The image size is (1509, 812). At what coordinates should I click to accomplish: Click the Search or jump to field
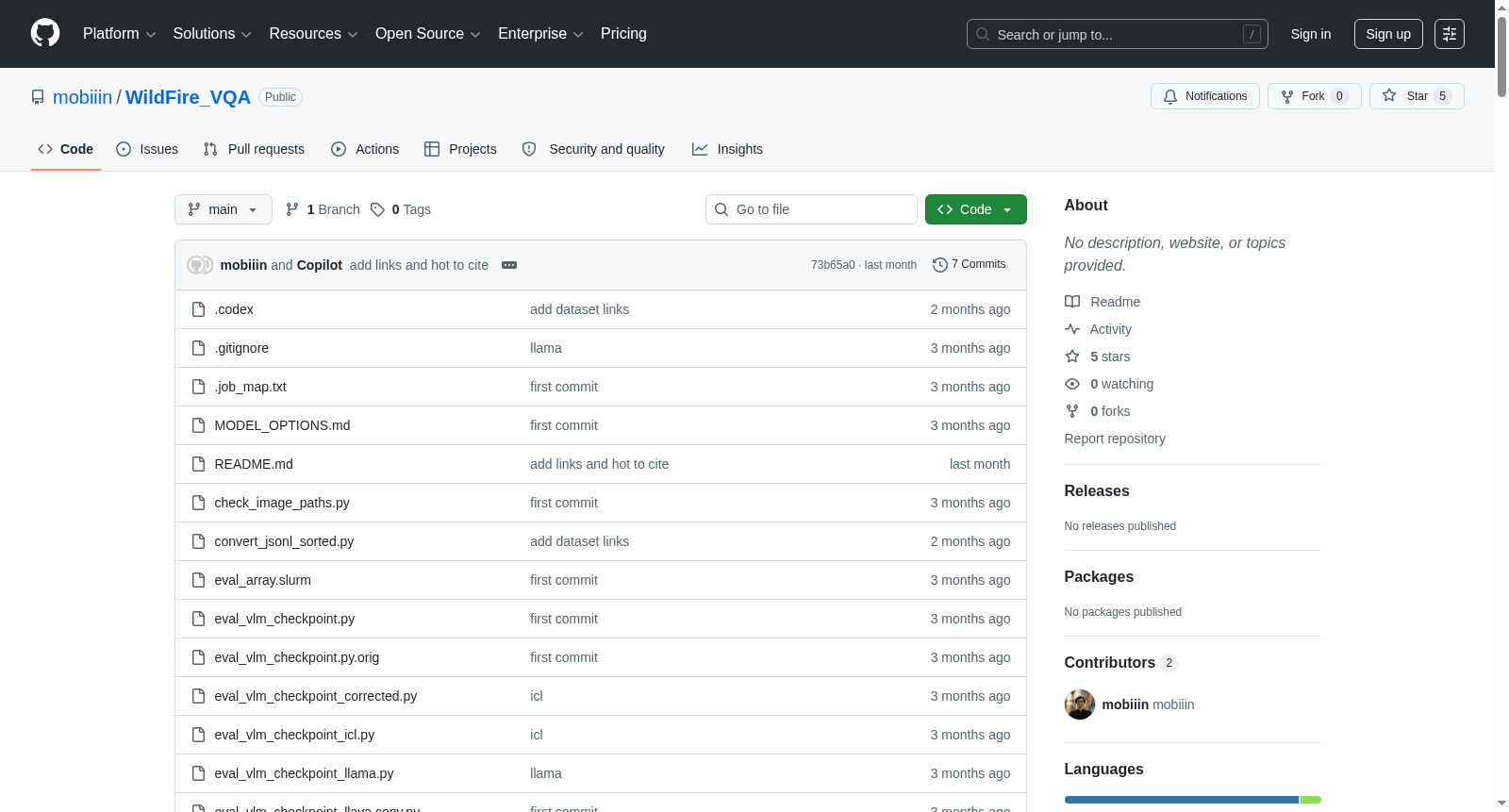(x=1118, y=34)
